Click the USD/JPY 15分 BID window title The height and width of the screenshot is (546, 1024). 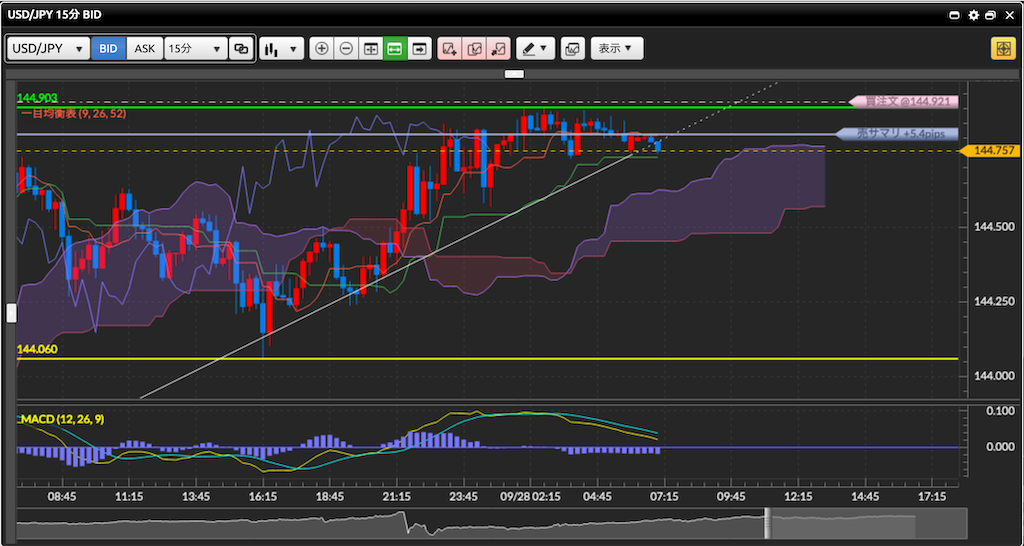pos(54,15)
